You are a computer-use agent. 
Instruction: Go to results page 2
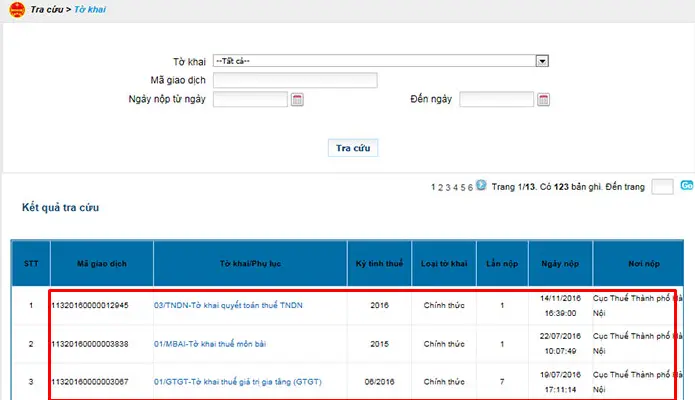tap(440, 188)
